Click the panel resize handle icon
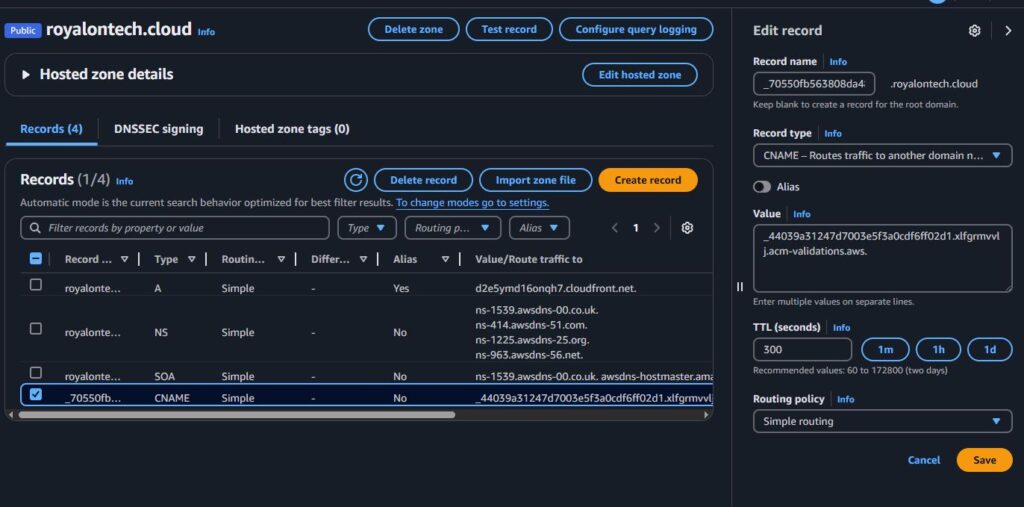This screenshot has width=1024, height=507. click(740, 287)
